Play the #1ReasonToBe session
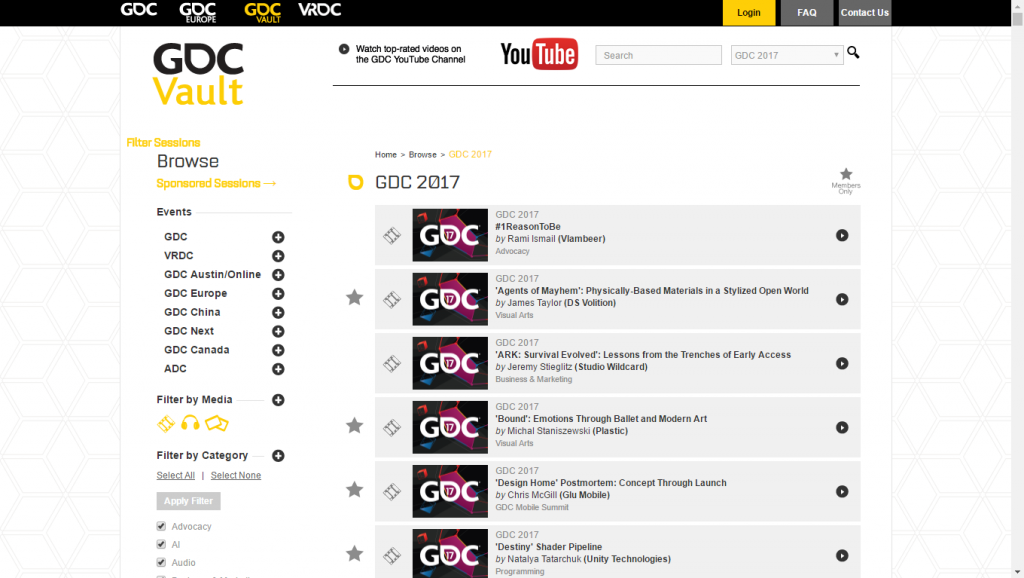The height and width of the screenshot is (578, 1024). point(842,235)
